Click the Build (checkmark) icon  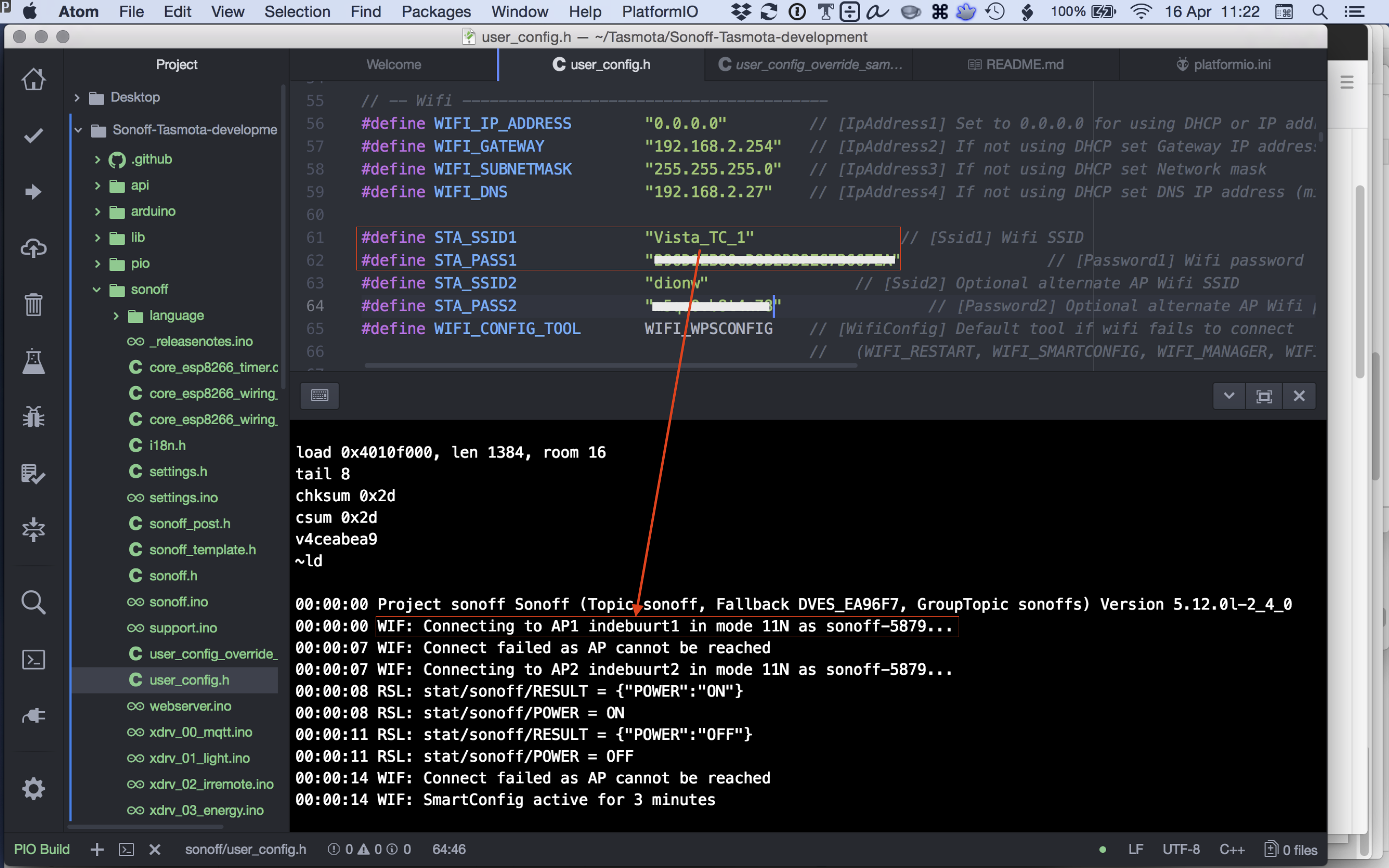(x=33, y=135)
